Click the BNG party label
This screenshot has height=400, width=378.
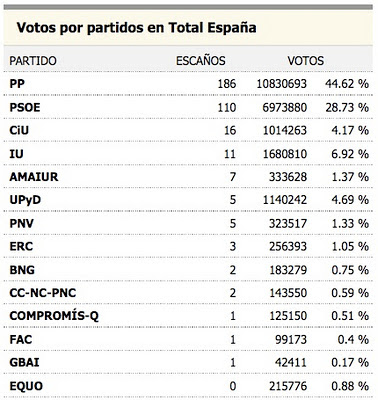(22, 270)
